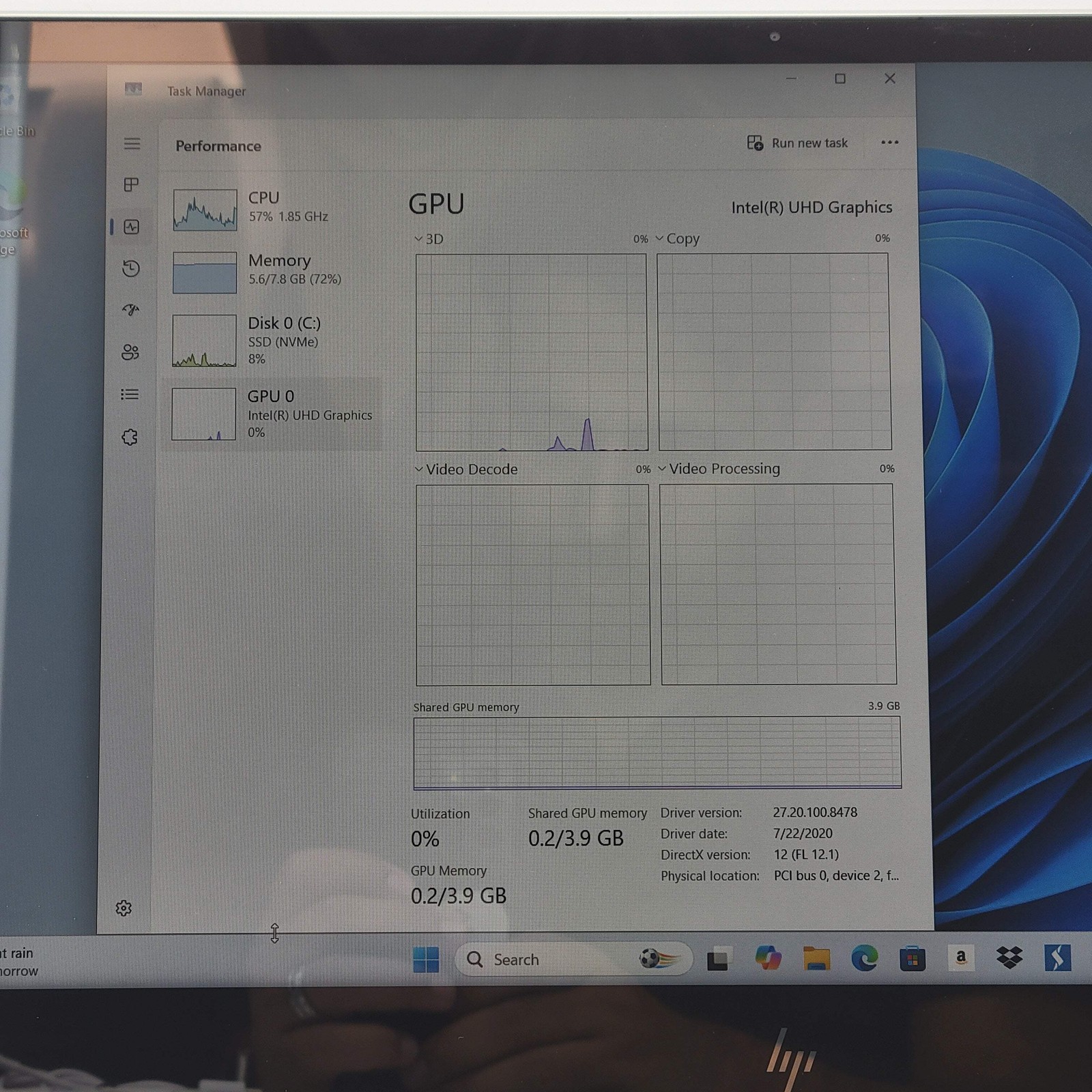
Task: Click GPU Memory 0.2/3.9 GB value
Action: point(459,896)
